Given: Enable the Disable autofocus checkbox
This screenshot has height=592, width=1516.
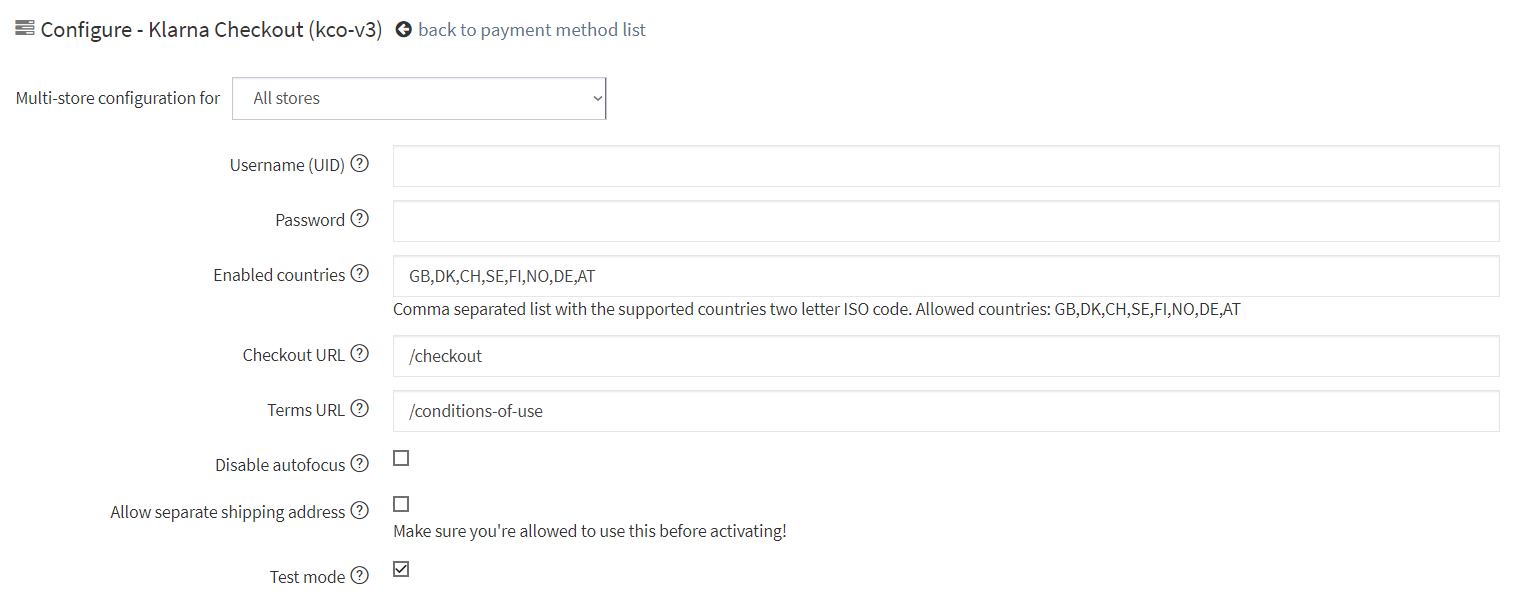Looking at the screenshot, I should [401, 458].
